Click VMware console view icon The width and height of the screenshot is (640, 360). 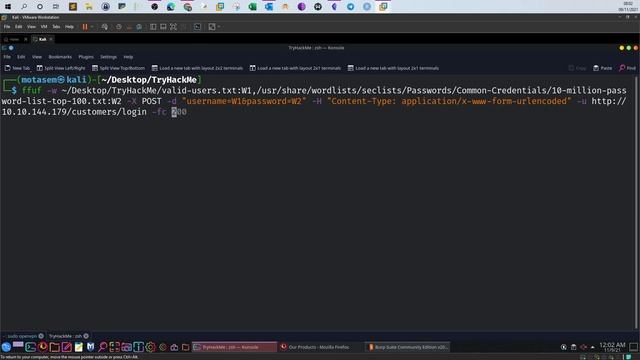point(198,27)
